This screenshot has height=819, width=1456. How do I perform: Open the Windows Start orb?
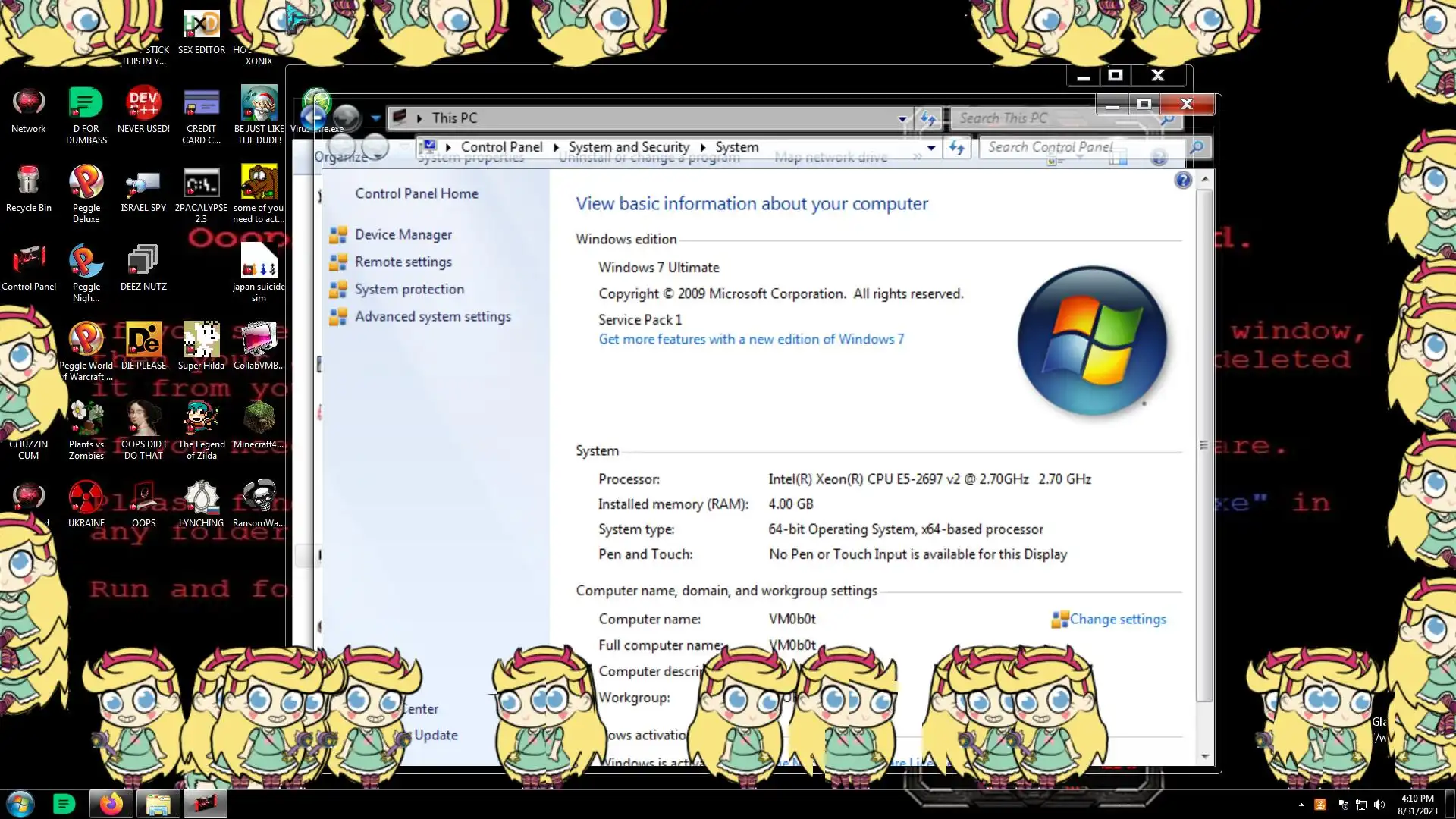click(20, 804)
